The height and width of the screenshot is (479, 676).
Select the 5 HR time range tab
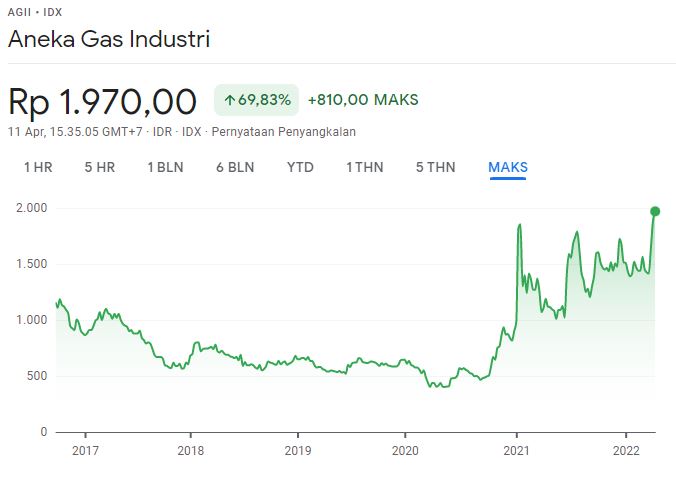point(100,167)
